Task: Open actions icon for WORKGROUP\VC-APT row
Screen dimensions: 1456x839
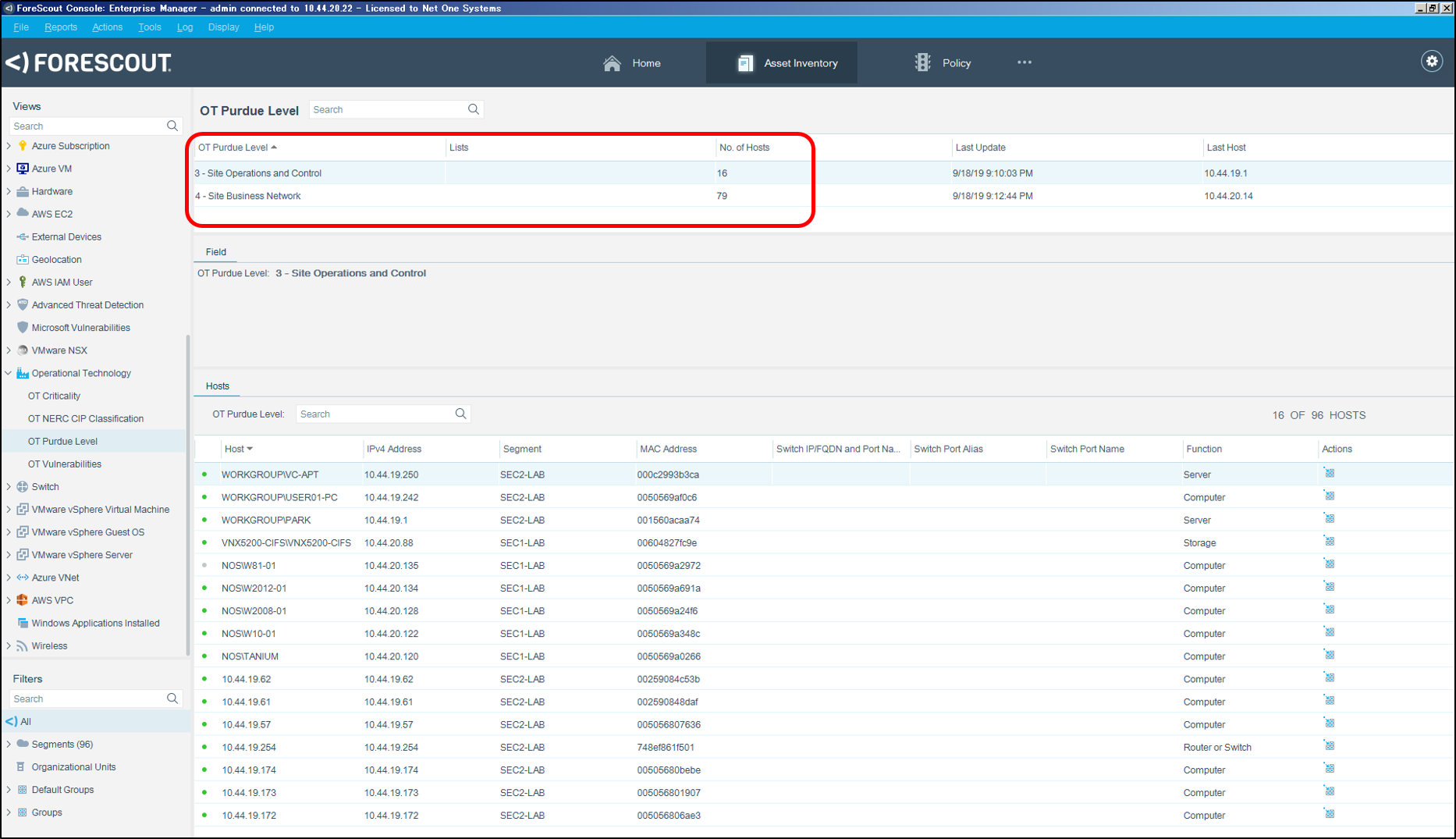Action: click(x=1330, y=473)
